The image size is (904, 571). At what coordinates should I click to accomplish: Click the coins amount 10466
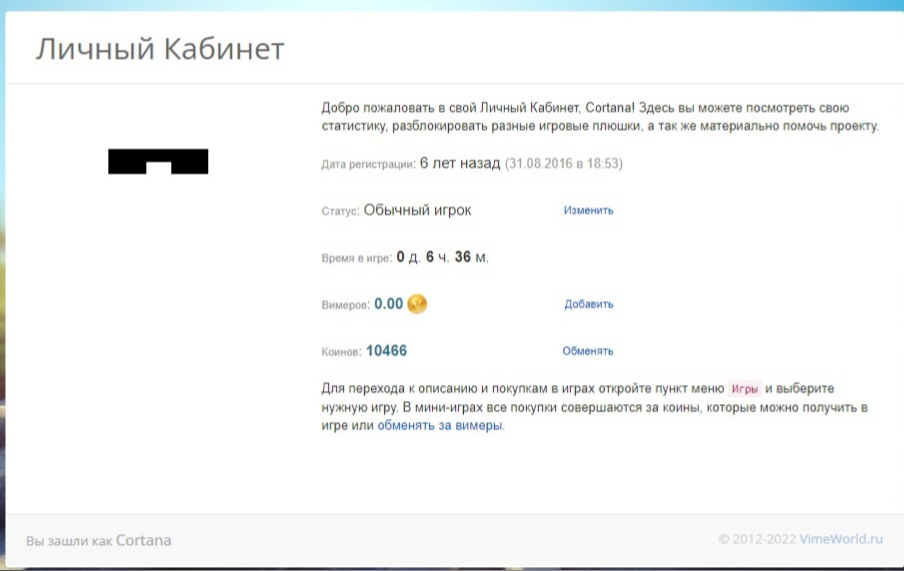tap(386, 351)
